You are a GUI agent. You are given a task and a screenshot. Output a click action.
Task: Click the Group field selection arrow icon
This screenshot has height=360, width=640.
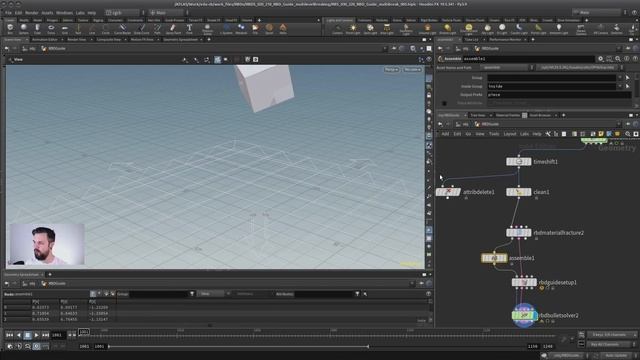pyautogui.click(x=628, y=78)
